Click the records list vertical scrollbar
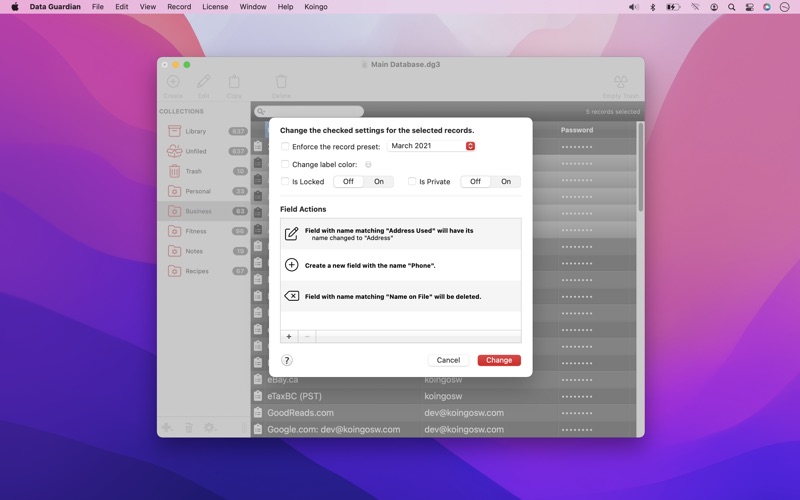This screenshot has height=500, width=800. pyautogui.click(x=641, y=167)
